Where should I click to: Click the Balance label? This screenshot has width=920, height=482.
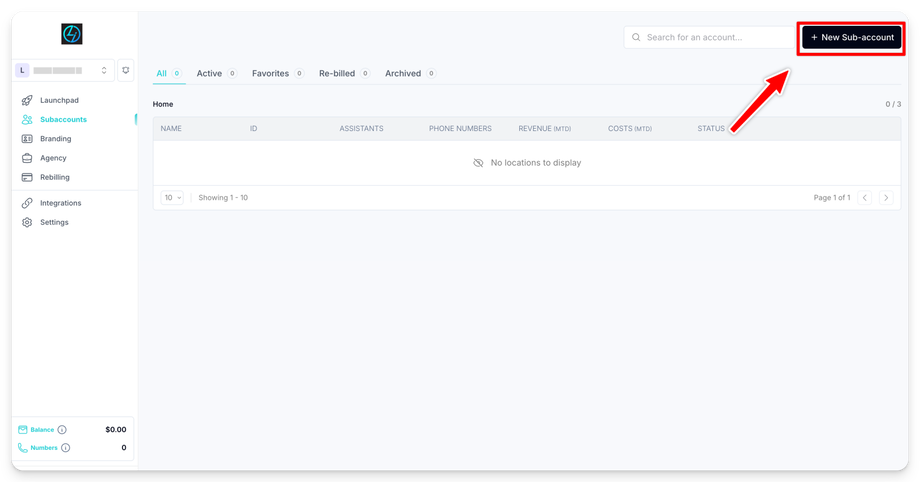42,430
